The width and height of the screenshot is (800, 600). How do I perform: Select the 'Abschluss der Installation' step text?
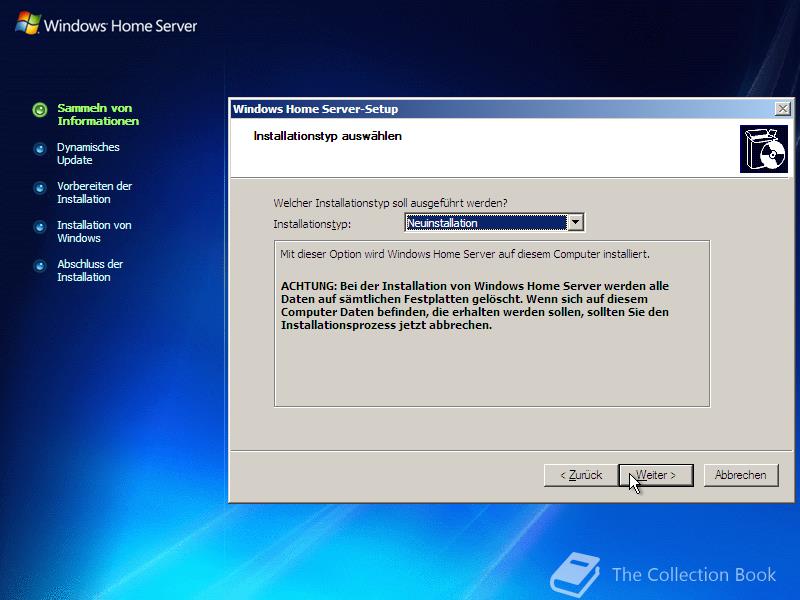[x=90, y=270]
